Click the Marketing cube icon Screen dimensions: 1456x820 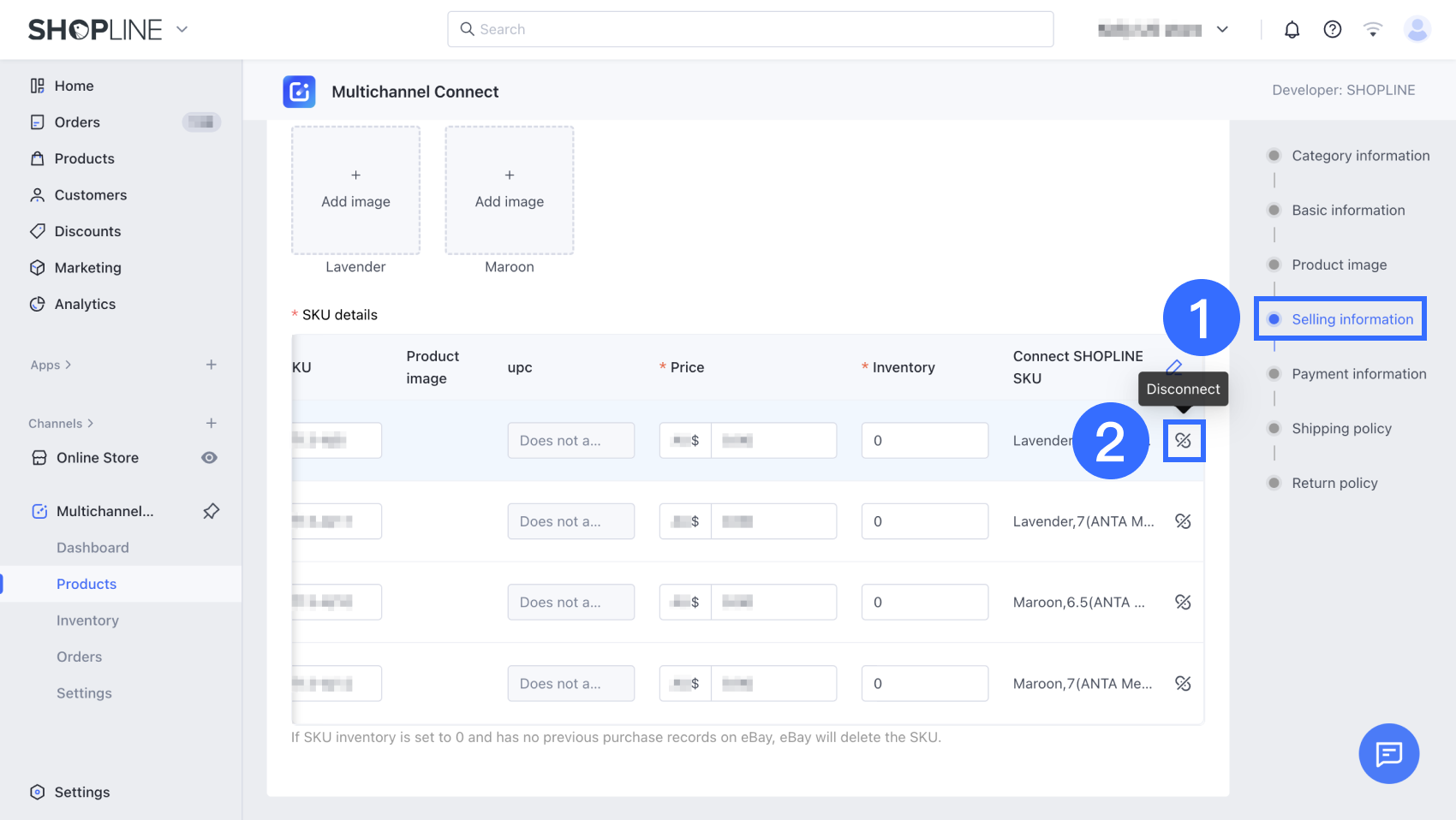pyautogui.click(x=38, y=268)
